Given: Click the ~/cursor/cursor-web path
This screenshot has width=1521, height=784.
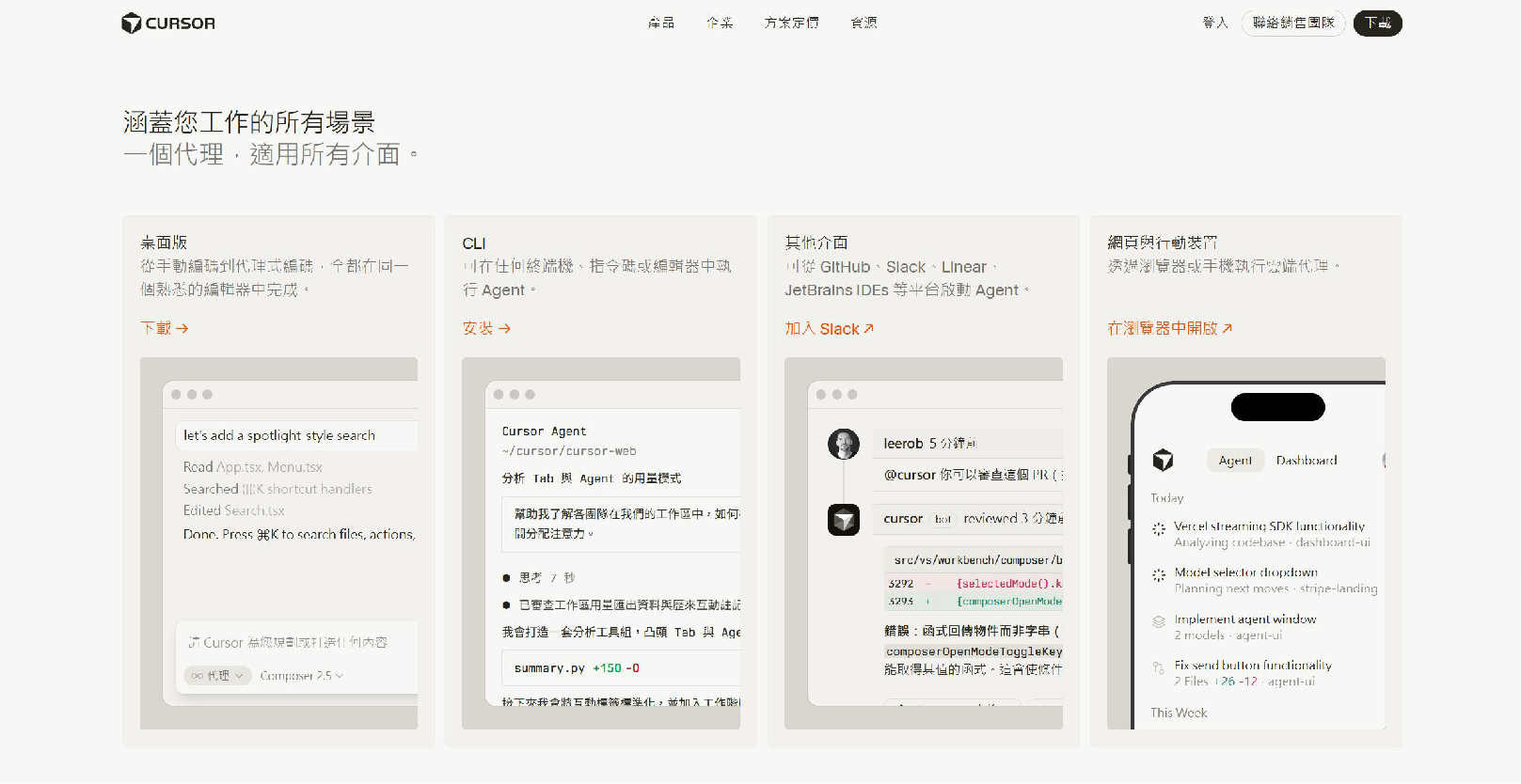Looking at the screenshot, I should pos(569,451).
